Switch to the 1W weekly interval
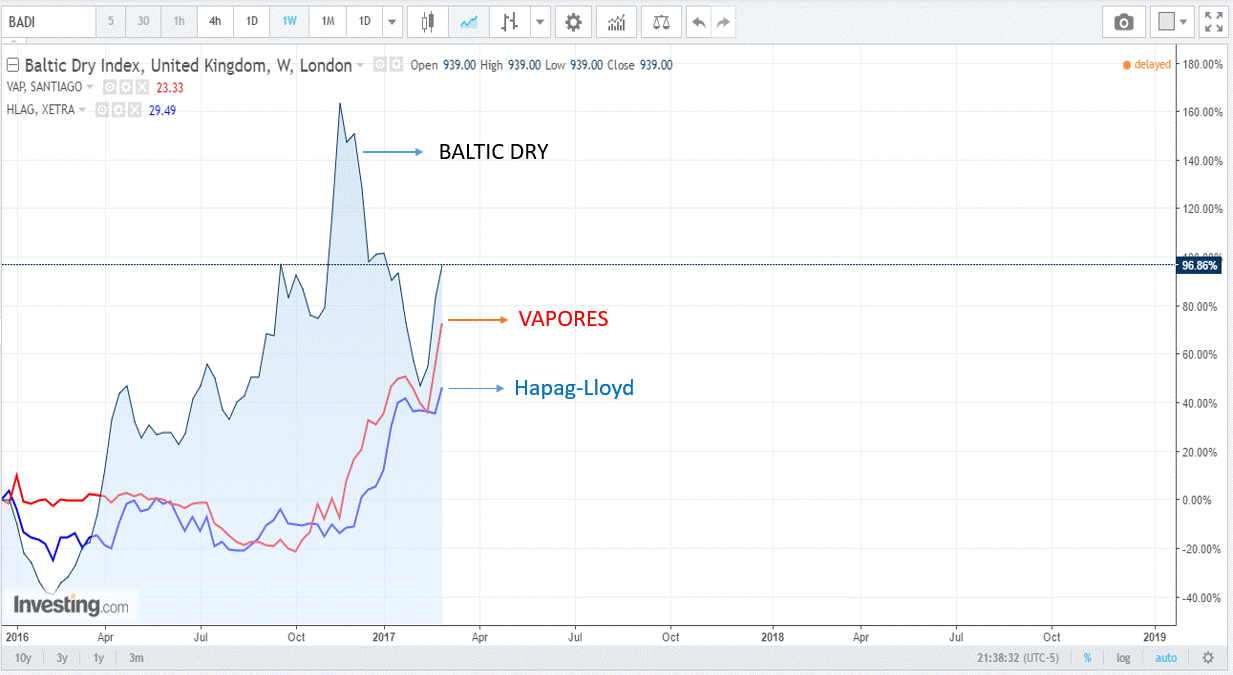 coord(289,21)
